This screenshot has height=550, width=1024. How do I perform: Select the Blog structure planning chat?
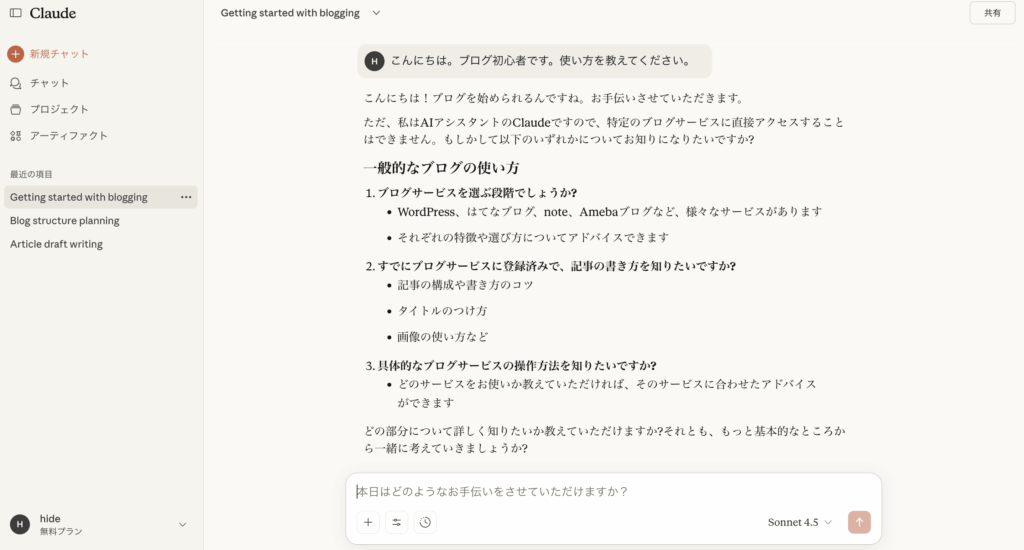65,221
